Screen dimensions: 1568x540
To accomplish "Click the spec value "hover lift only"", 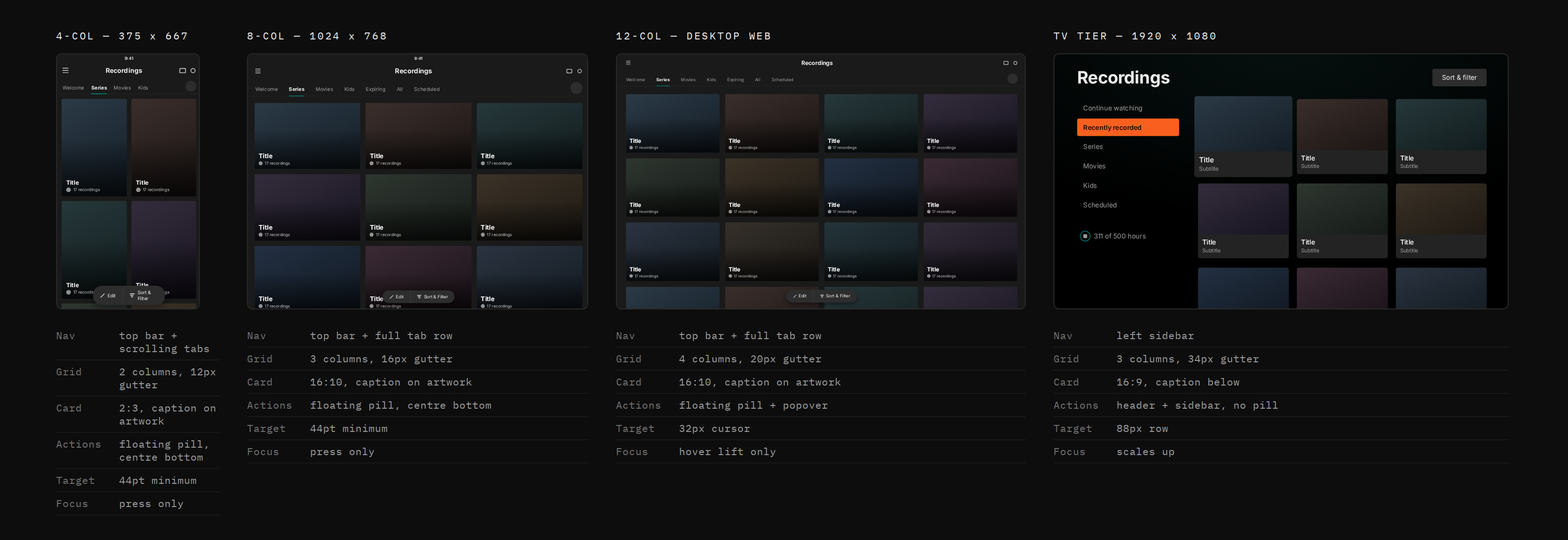I will tap(727, 452).
